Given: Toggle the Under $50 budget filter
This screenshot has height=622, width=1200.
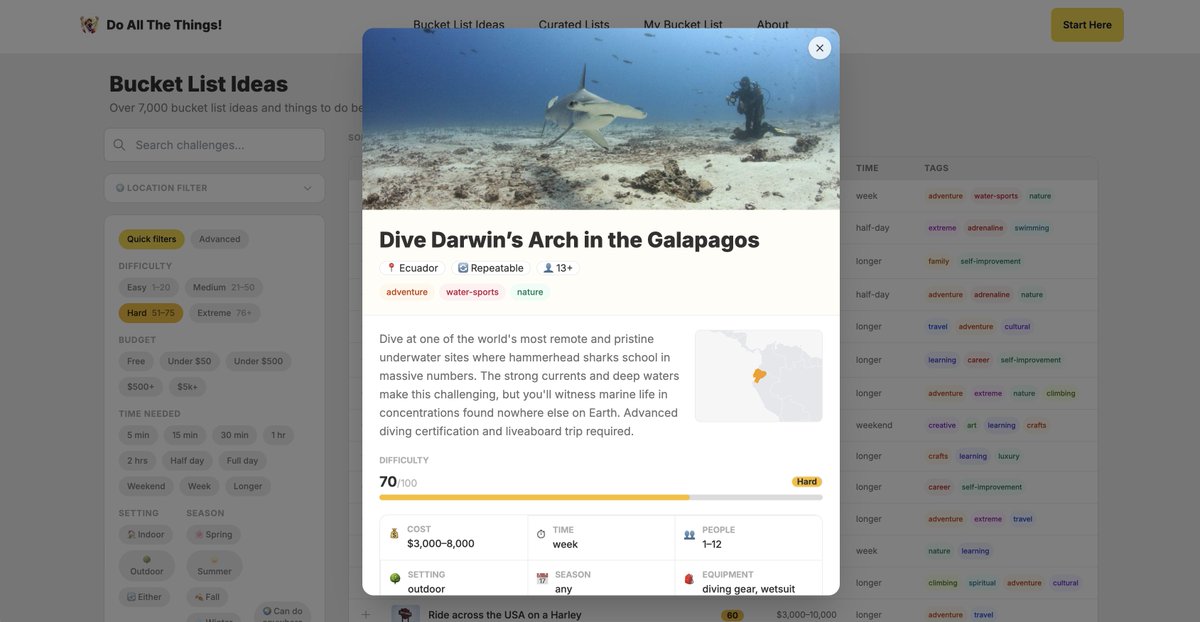Looking at the screenshot, I should (190, 361).
